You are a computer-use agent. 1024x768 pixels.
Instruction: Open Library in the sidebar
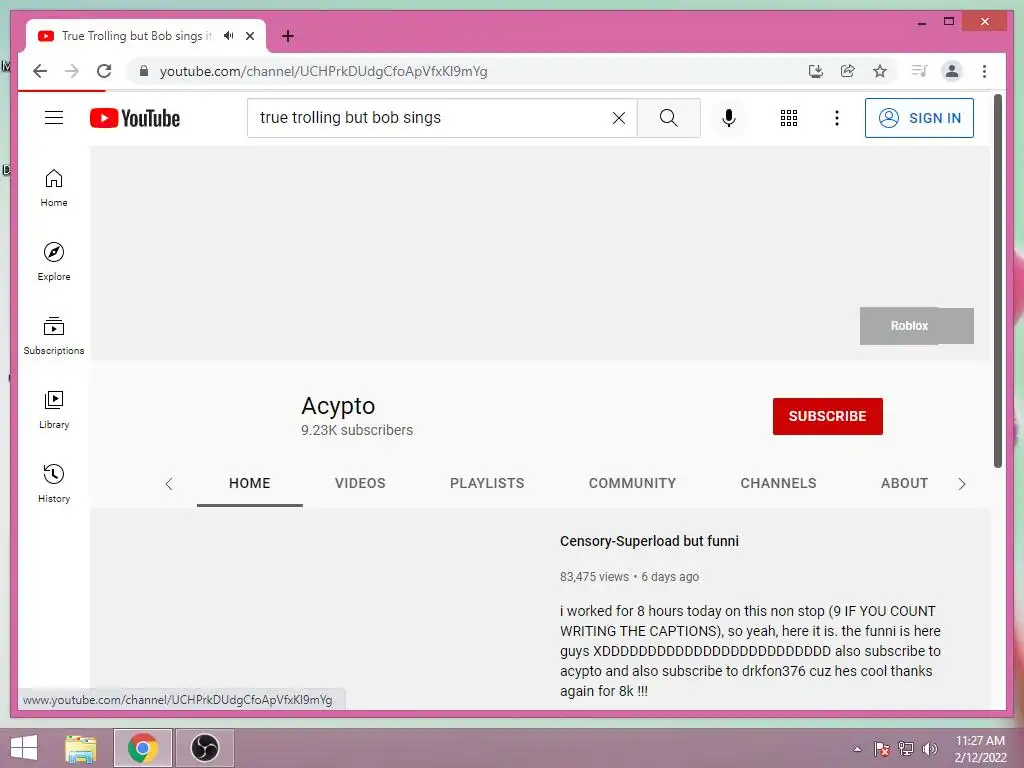54,409
